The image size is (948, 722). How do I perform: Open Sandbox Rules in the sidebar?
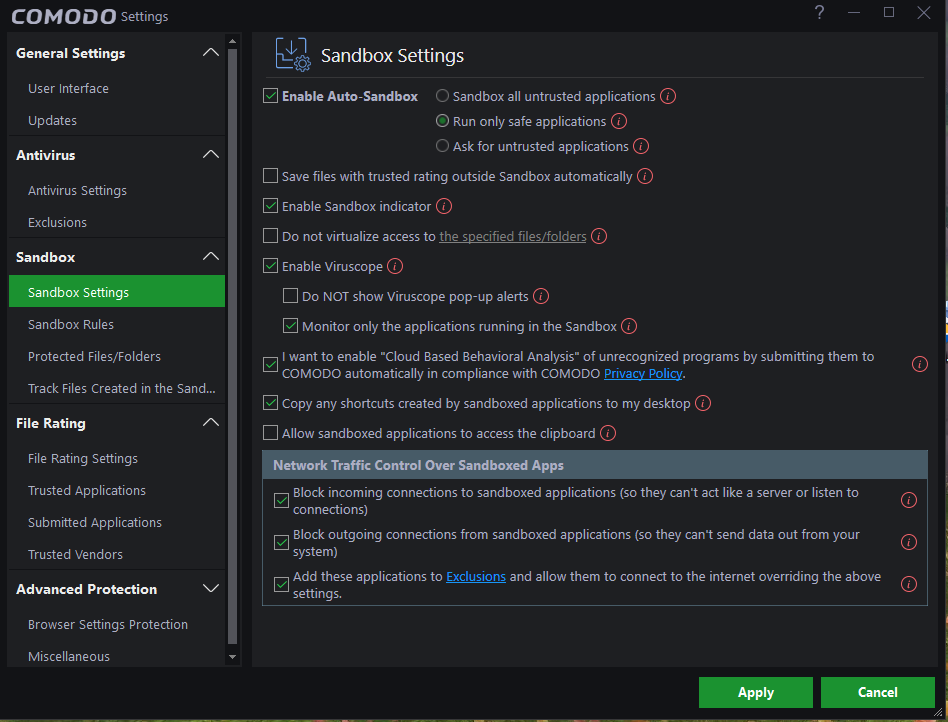(x=71, y=325)
